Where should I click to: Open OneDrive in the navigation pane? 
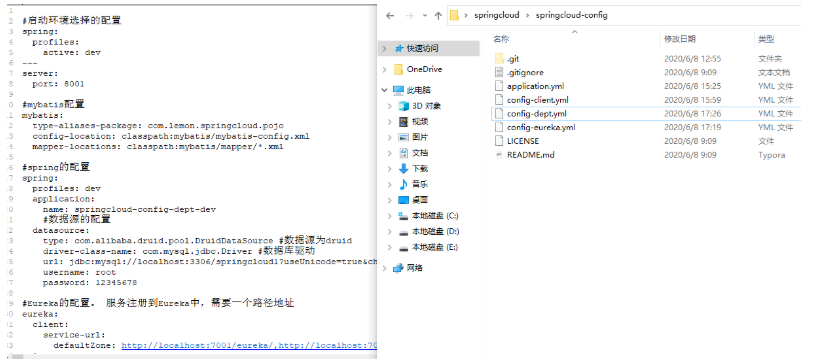(x=424, y=69)
